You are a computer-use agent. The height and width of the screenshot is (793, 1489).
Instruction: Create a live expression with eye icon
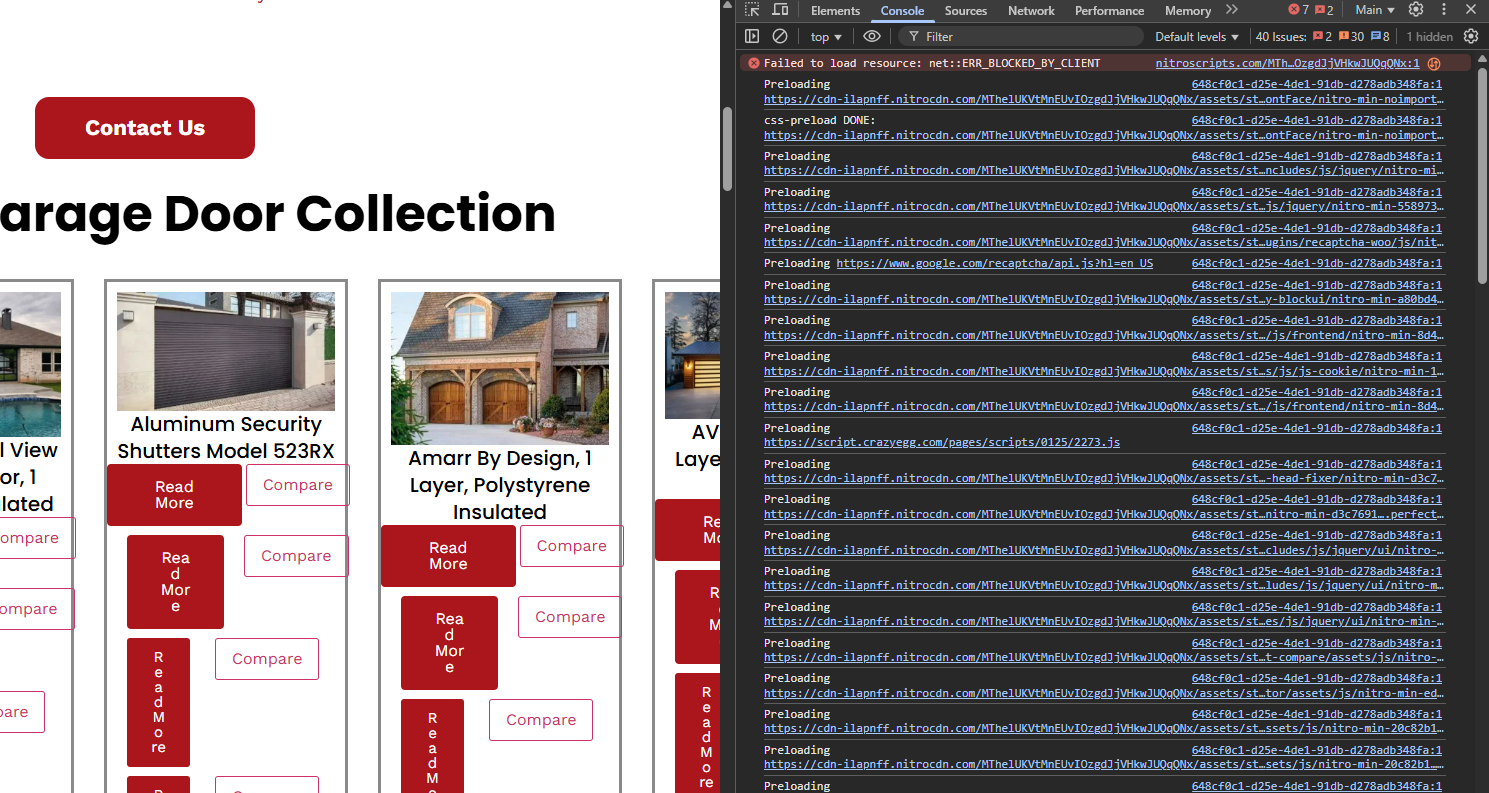[x=872, y=36]
